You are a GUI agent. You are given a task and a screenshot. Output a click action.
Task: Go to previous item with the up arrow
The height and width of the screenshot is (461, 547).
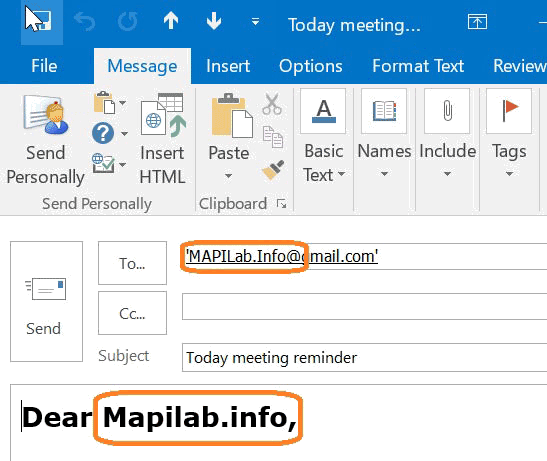pos(171,21)
